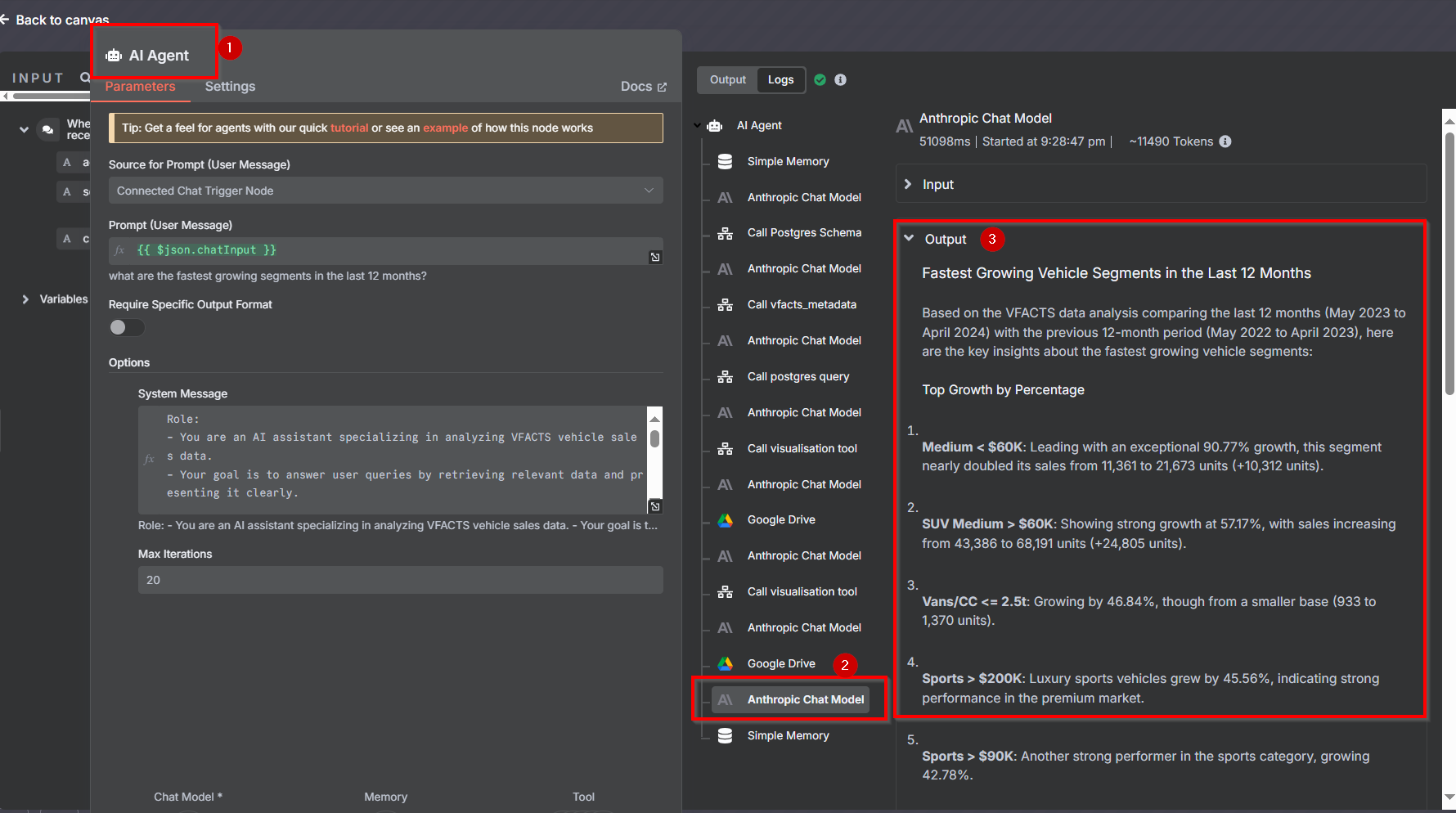Click the first Call visualisation tool icon
Image resolution: width=1456 pixels, height=813 pixels.
726,449
